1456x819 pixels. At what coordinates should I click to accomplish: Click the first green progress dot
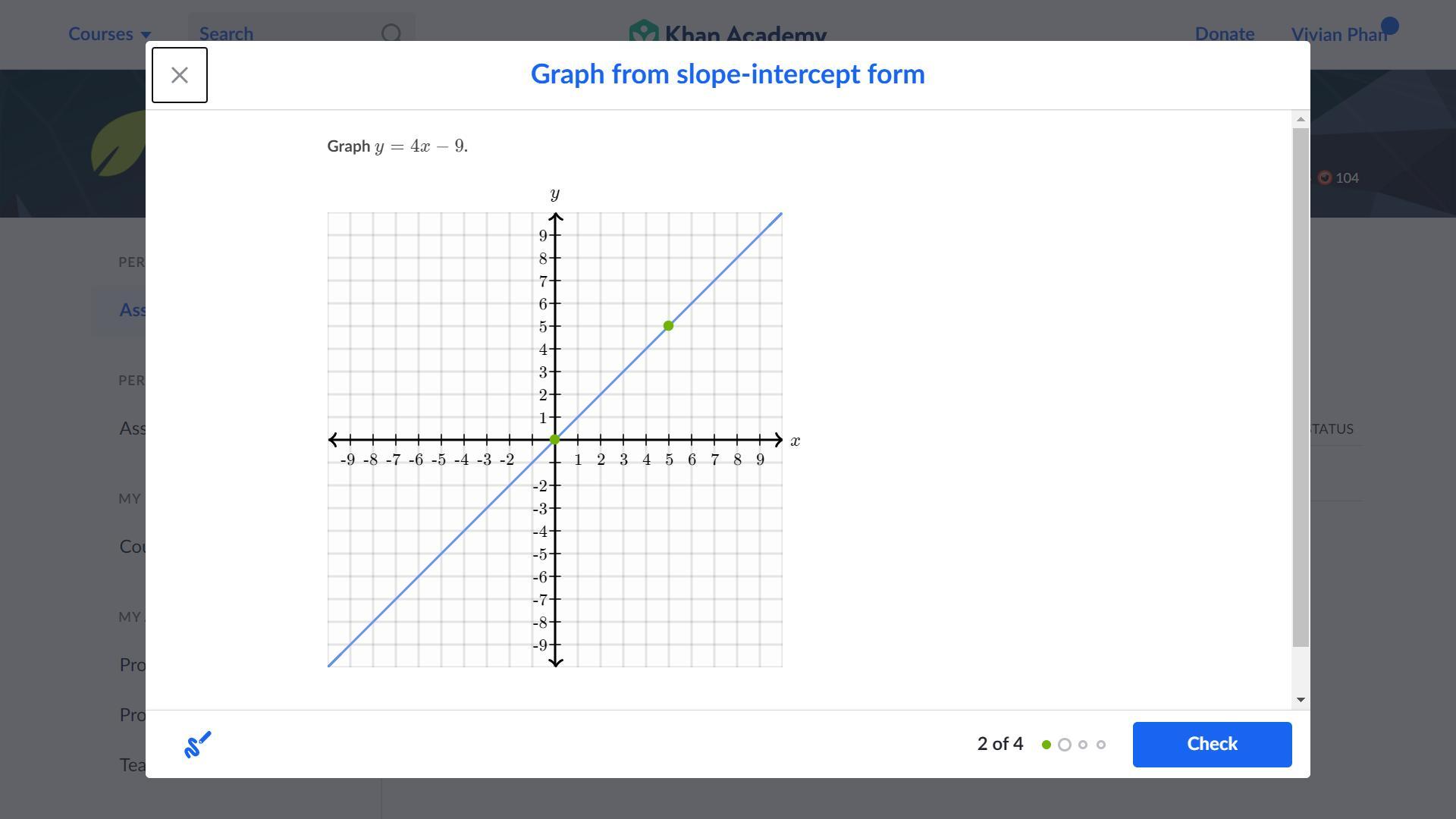tap(1046, 745)
